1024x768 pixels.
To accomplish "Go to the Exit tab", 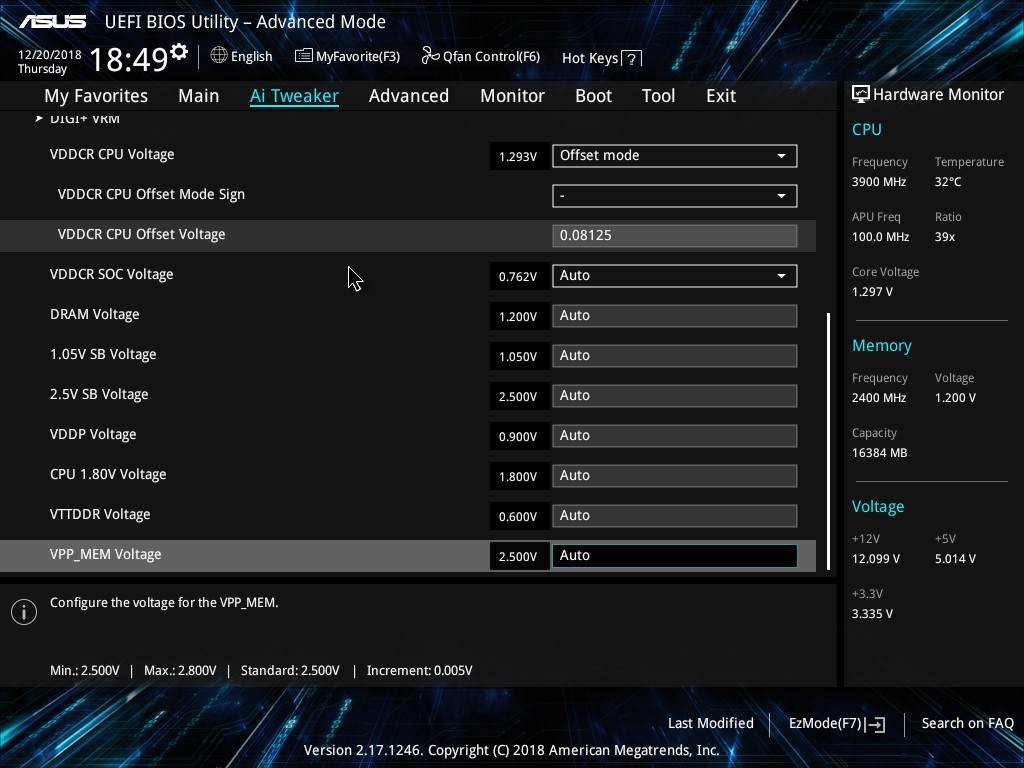I will 721,96.
